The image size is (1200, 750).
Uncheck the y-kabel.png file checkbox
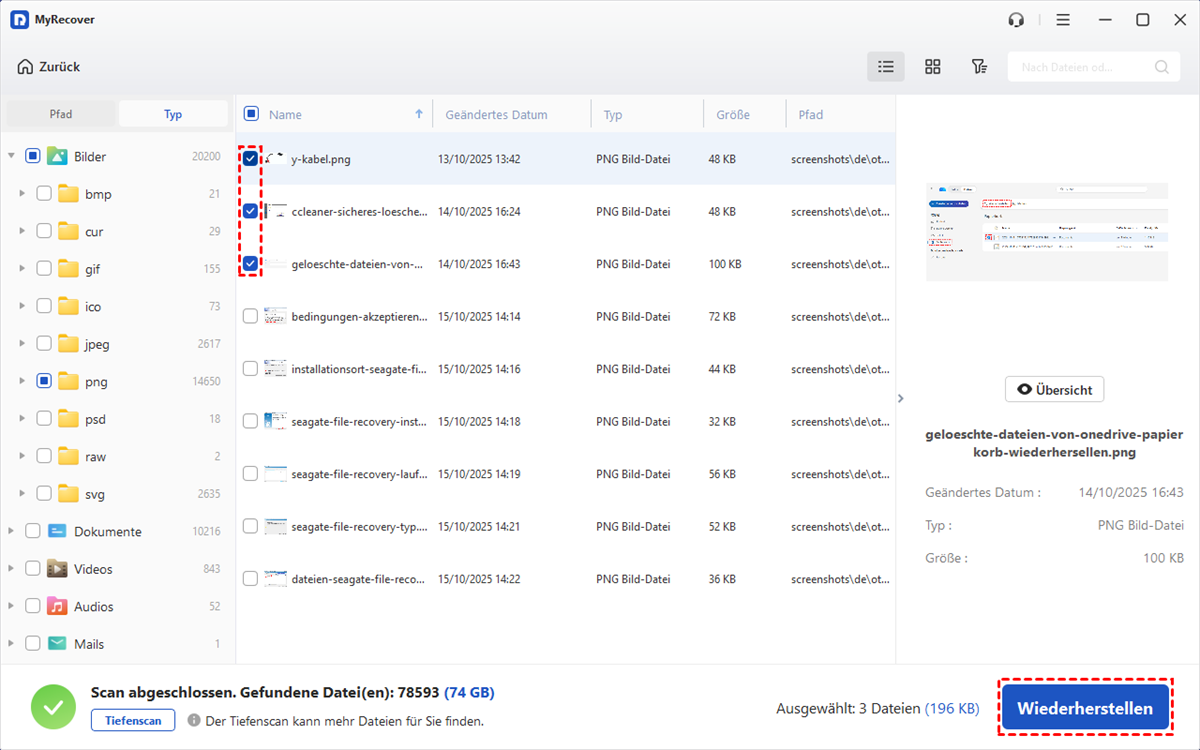[x=250, y=158]
